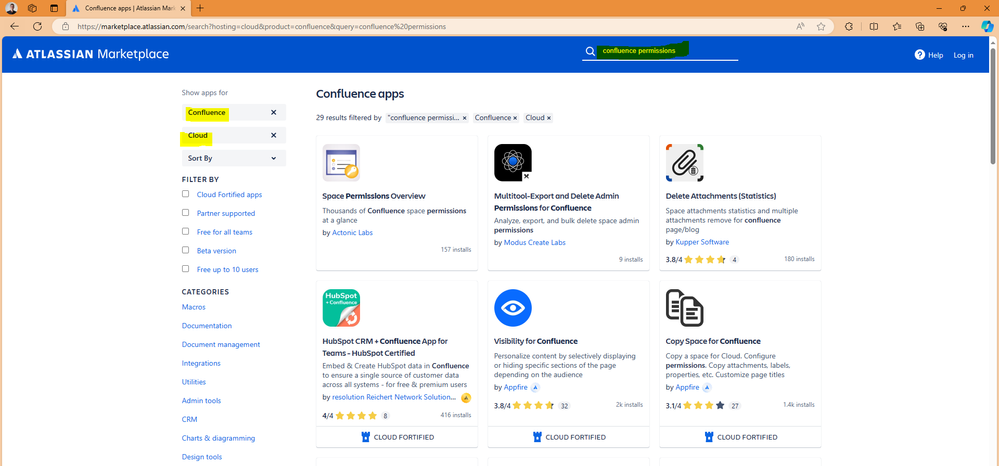999x466 pixels.
Task: Open Appfire vendor link under Copy Space
Action: [688, 387]
